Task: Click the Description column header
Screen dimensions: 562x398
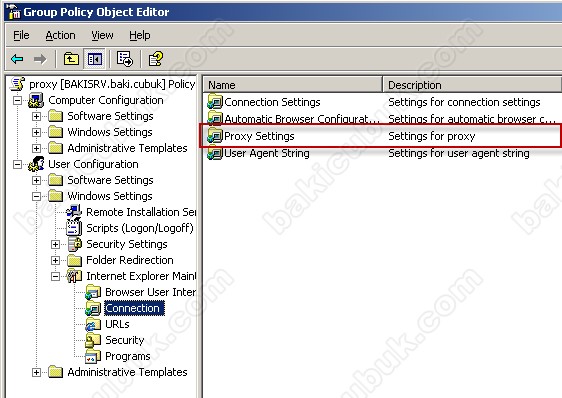Action: point(472,85)
